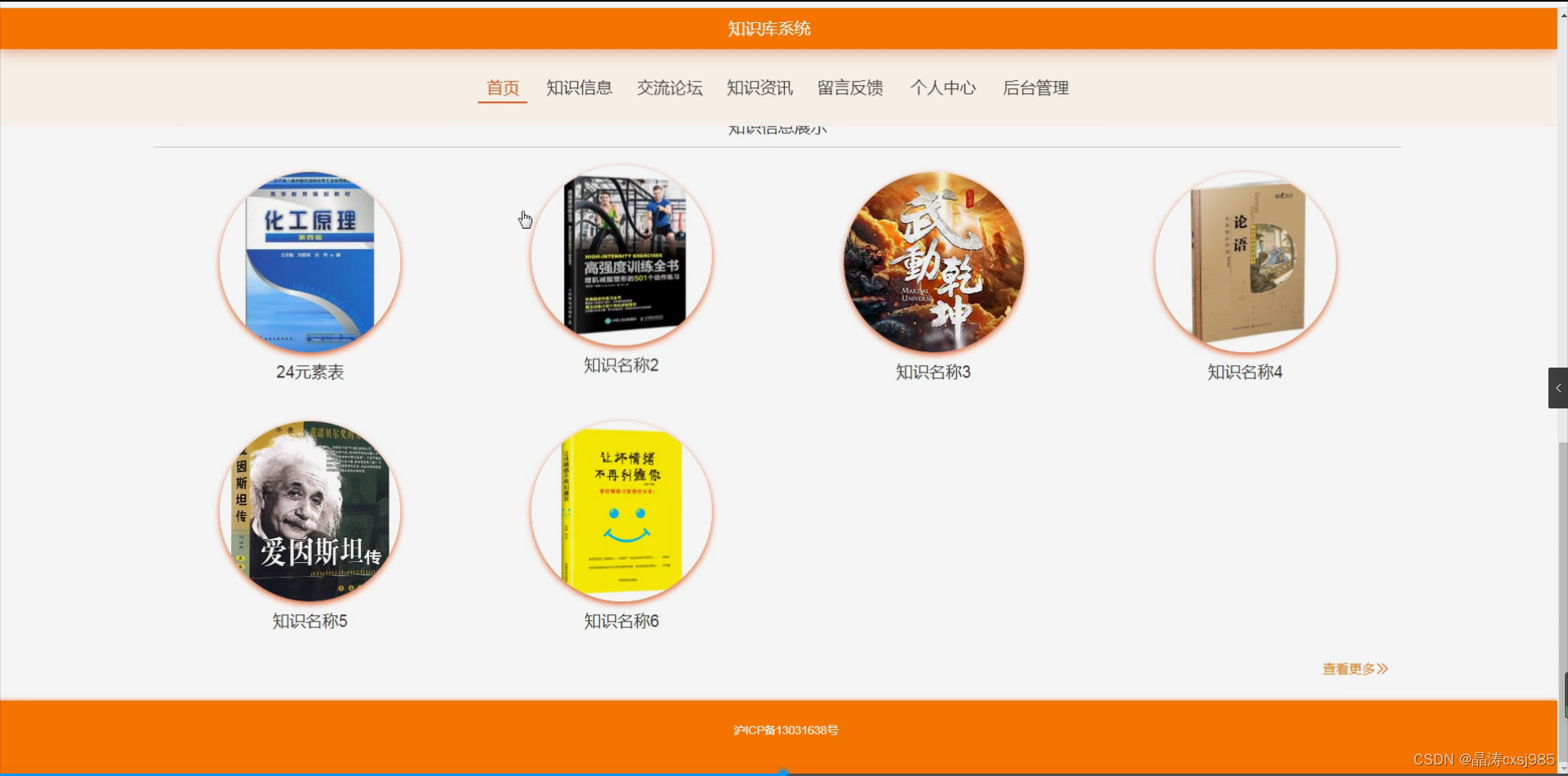
Task: Open the 首页 navigation item
Action: (x=501, y=88)
